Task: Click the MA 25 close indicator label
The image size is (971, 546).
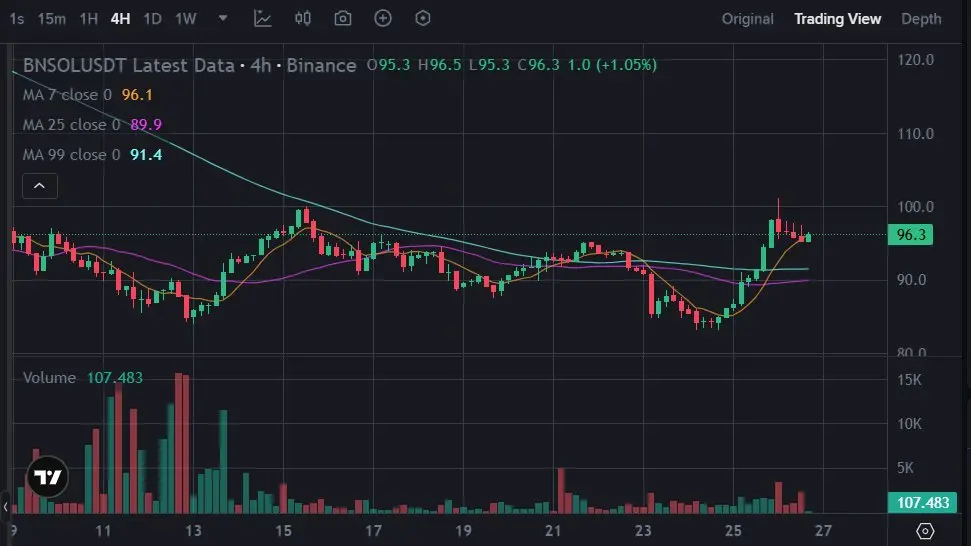Action: [x=71, y=124]
